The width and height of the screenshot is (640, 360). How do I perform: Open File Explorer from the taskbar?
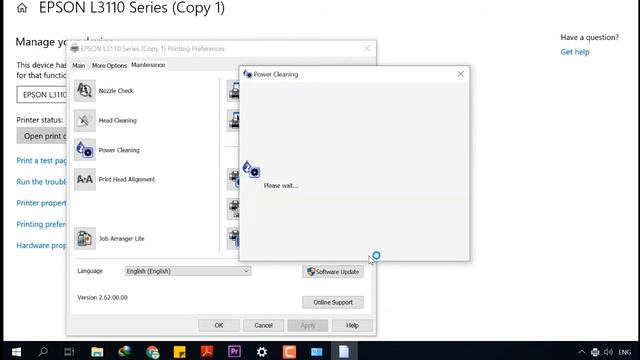click(x=97, y=351)
